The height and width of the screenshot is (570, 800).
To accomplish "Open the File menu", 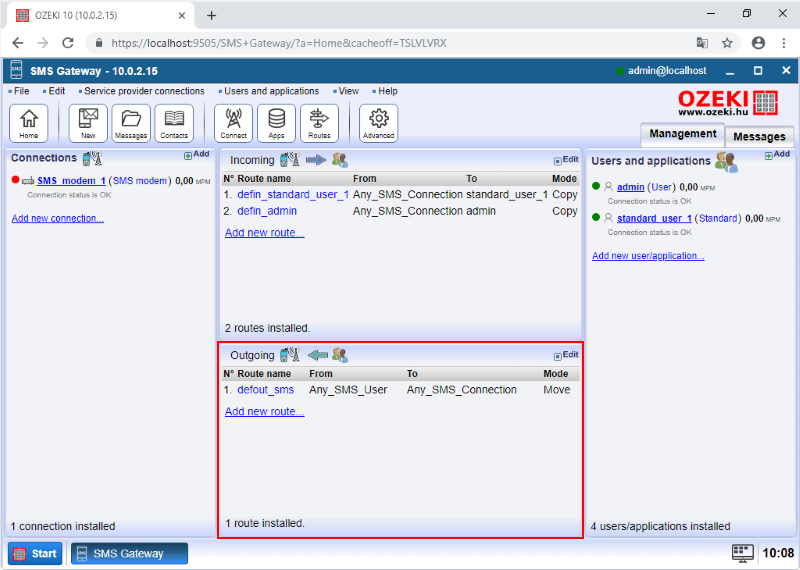I will click(x=19, y=91).
